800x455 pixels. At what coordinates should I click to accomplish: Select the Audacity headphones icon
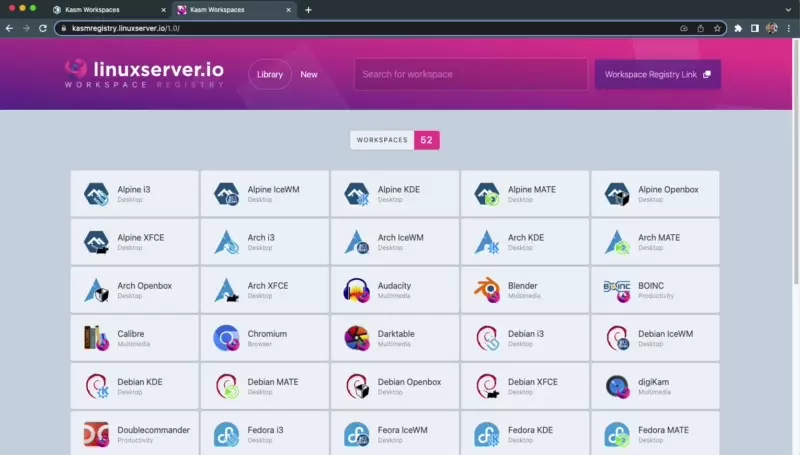[x=357, y=290]
